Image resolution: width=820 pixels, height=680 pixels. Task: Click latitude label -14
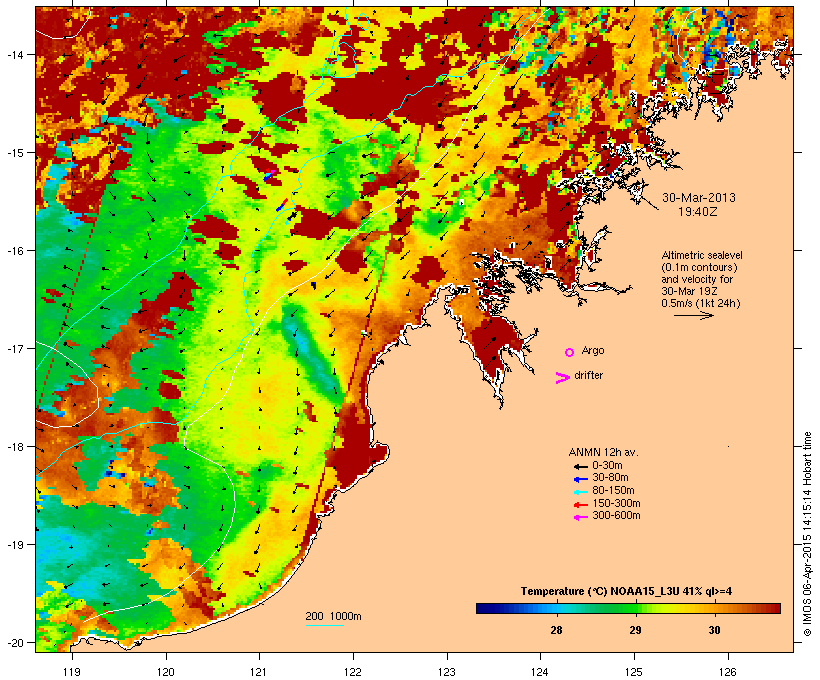click(14, 54)
